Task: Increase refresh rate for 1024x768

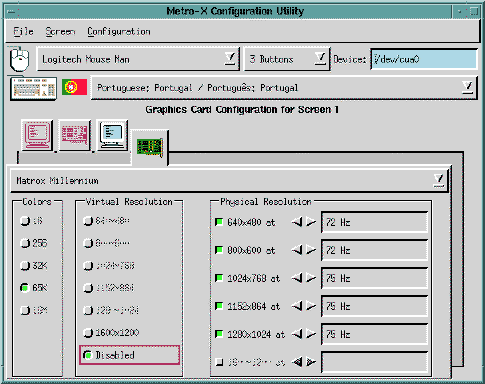Action: (311, 278)
